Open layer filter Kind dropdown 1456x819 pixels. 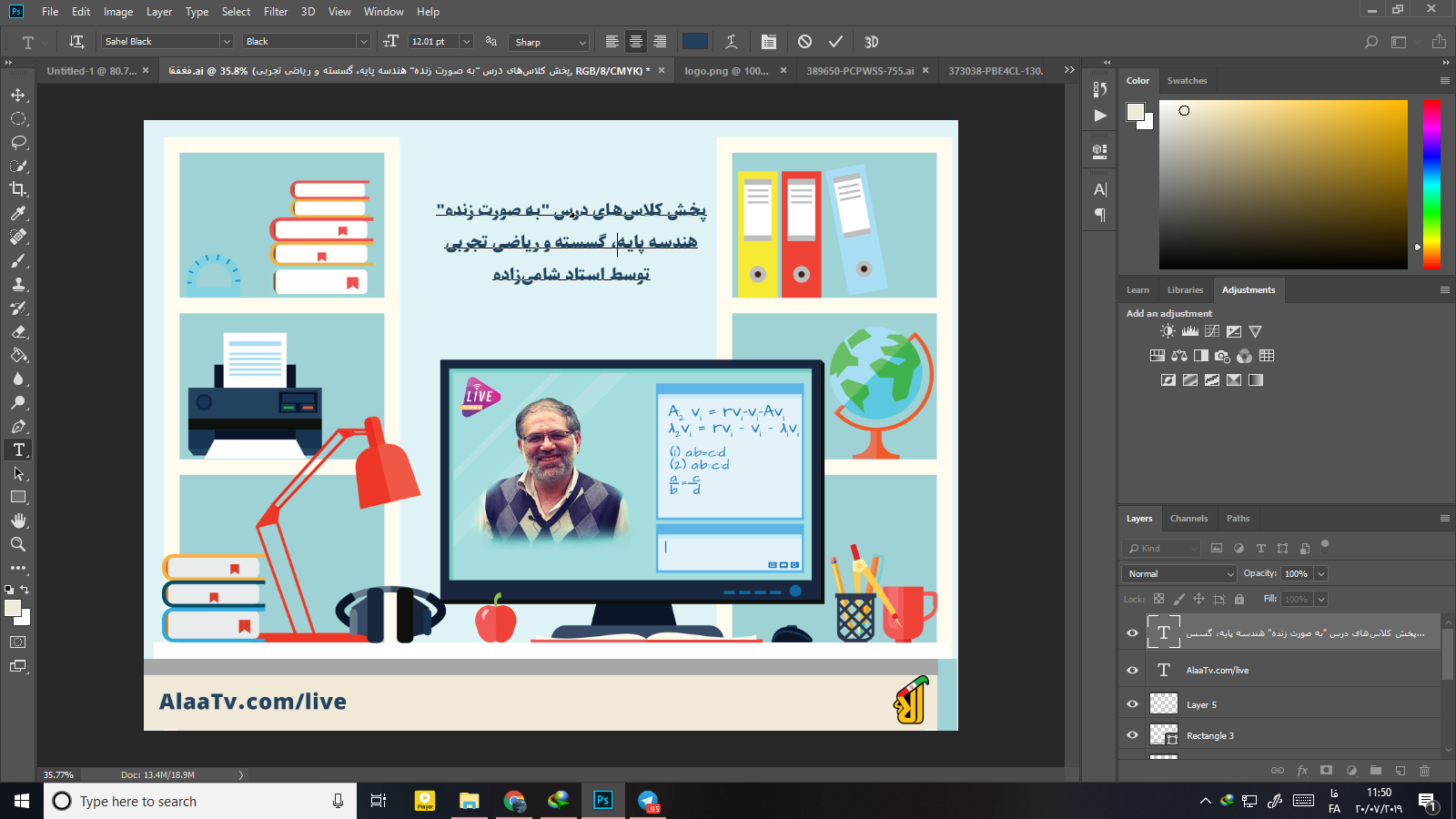[x=1162, y=549]
